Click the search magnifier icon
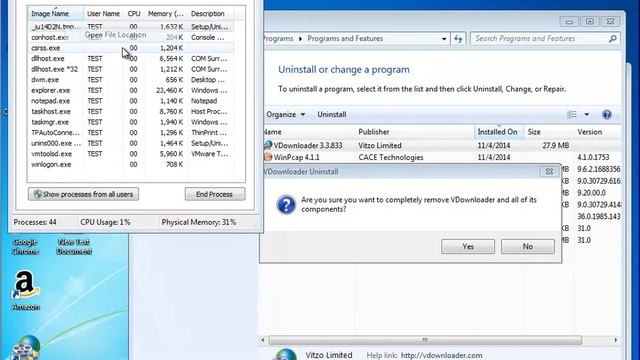This screenshot has width=640, height=360. tap(613, 39)
